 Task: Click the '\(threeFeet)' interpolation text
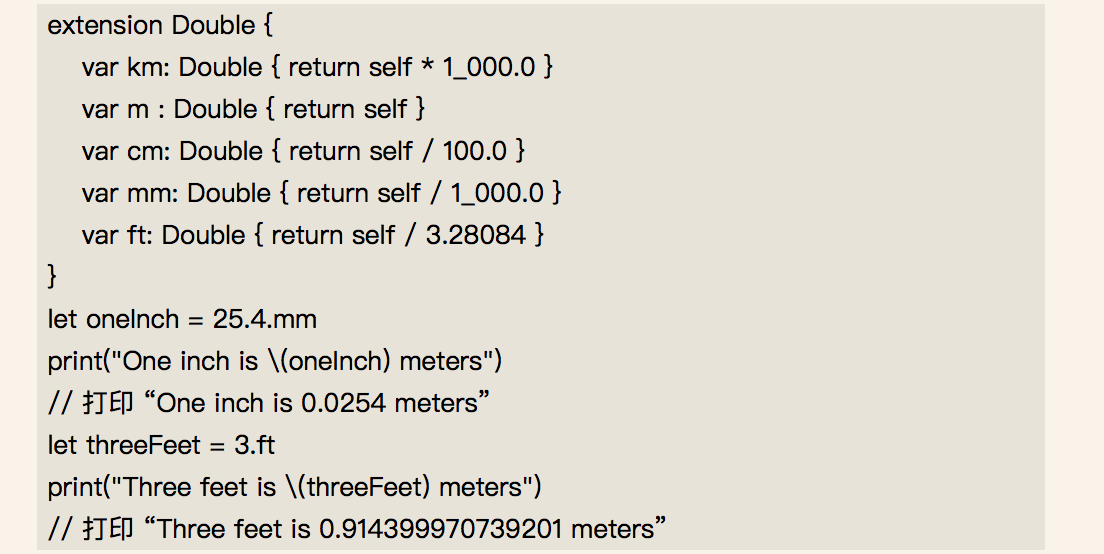(358, 487)
